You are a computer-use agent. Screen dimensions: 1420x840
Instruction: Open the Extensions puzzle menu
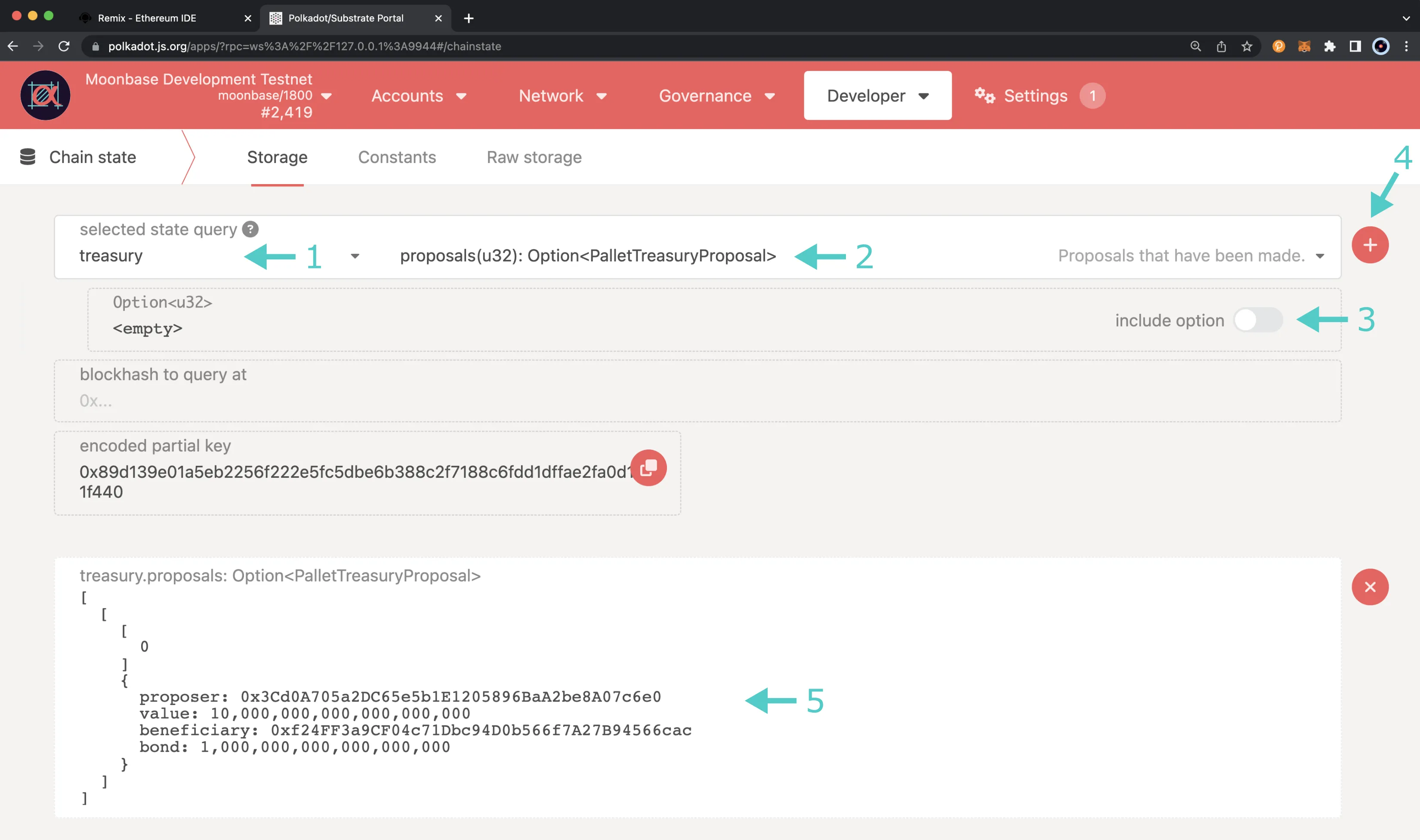(x=1329, y=46)
